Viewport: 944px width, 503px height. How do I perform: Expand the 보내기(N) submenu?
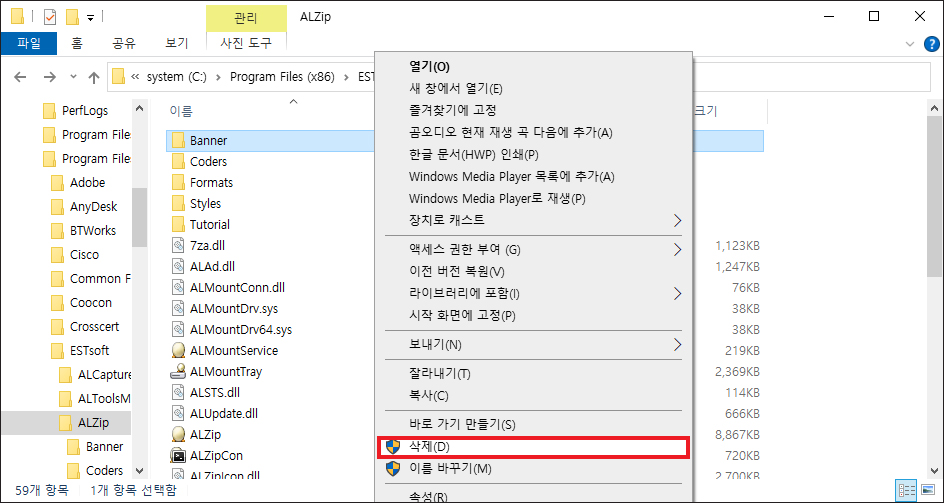[533, 345]
